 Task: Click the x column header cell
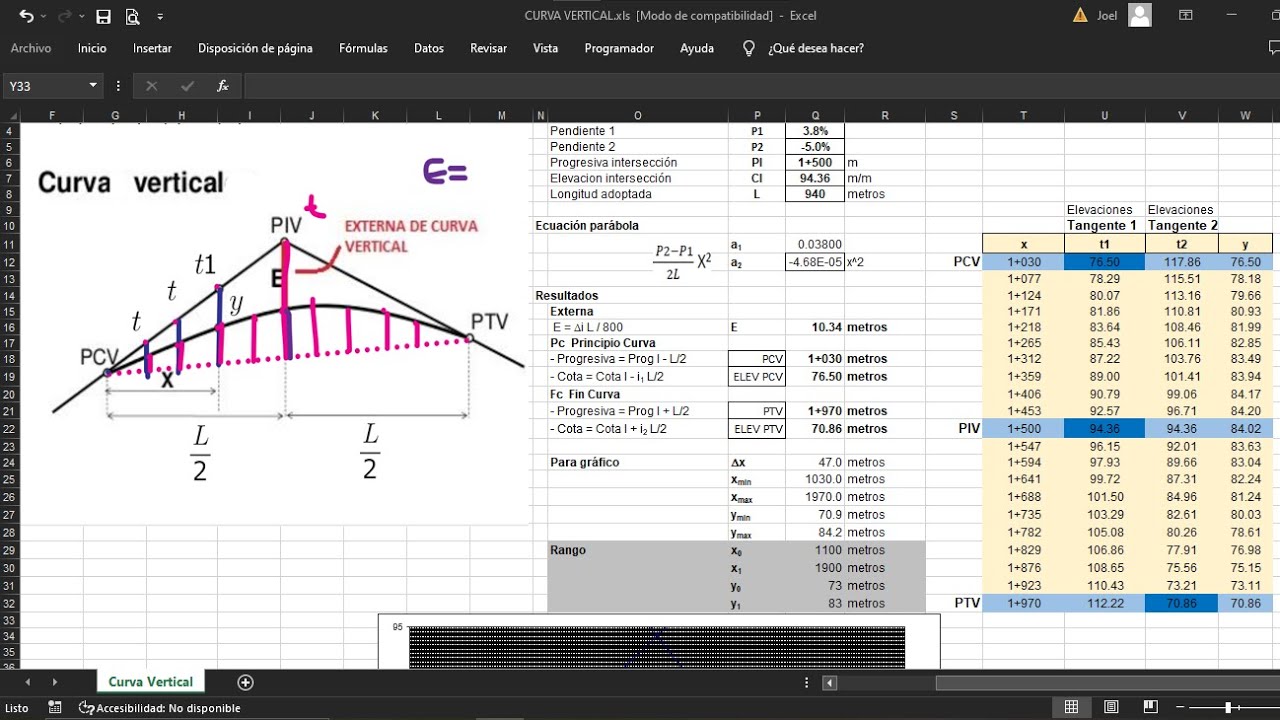pos(1023,243)
